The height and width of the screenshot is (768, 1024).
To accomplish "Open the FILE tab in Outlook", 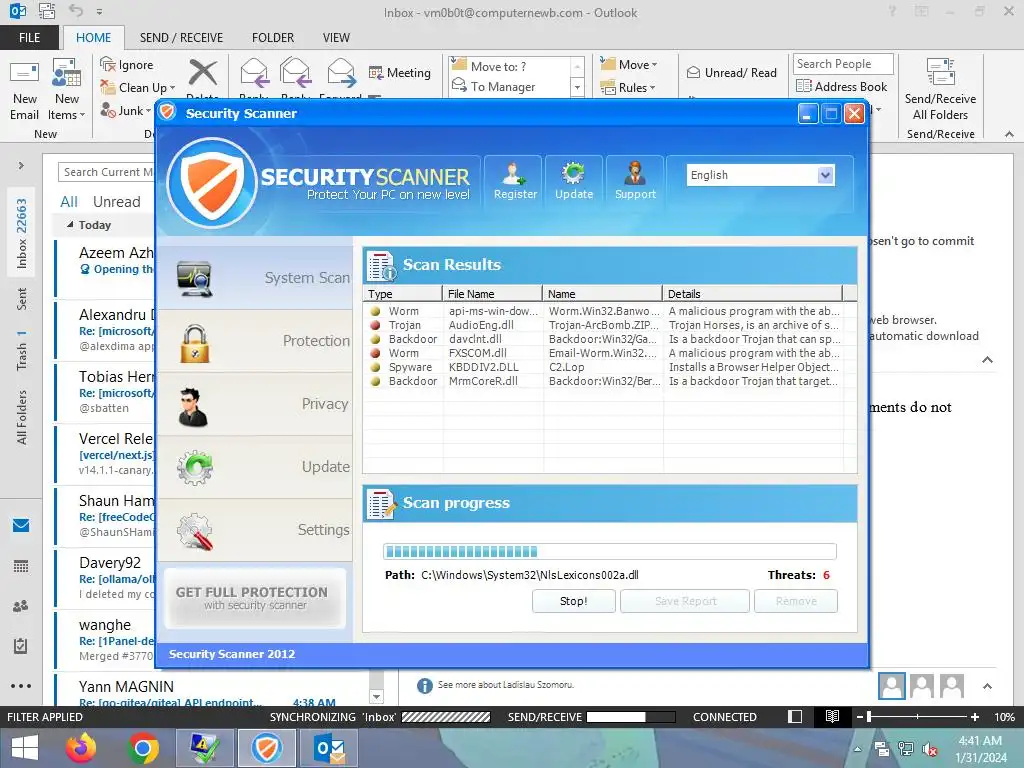I will coord(29,37).
